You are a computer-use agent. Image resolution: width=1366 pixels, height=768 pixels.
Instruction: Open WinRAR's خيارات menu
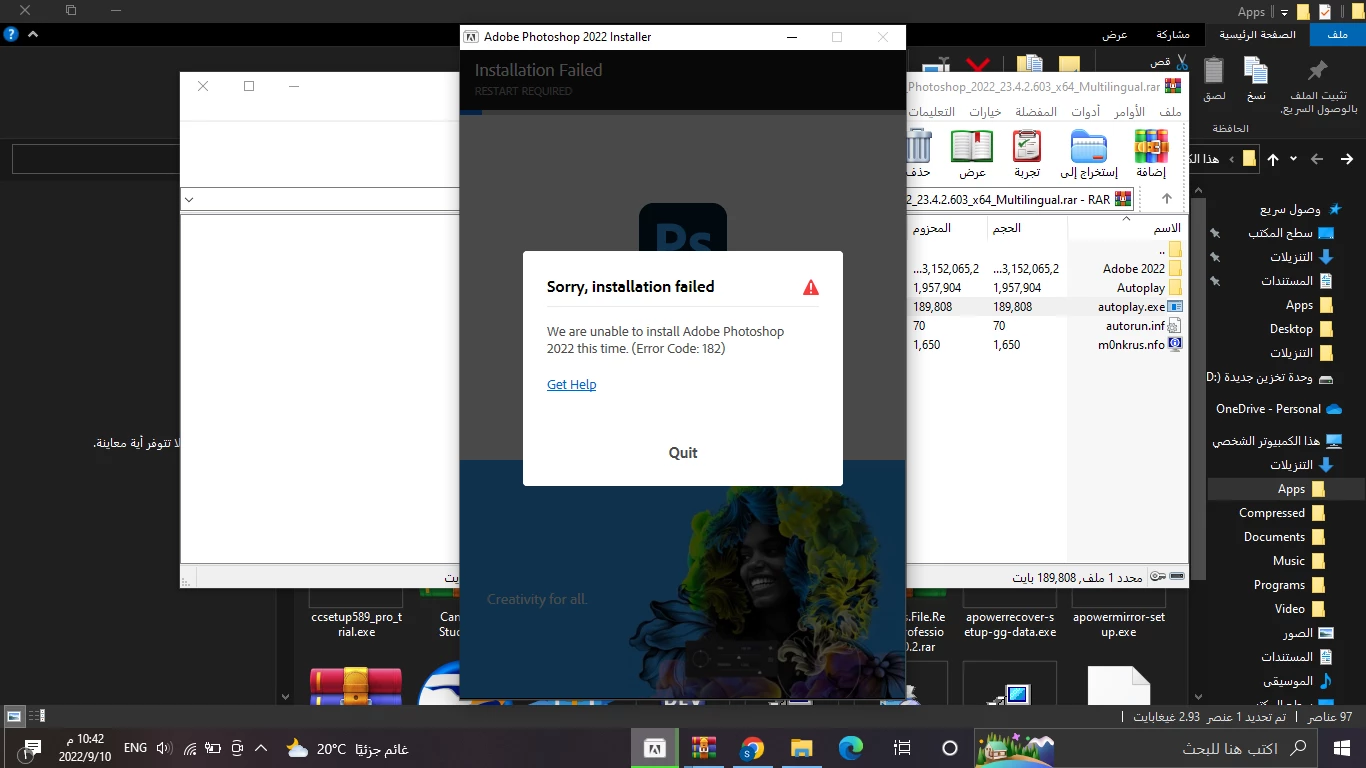pos(985,112)
